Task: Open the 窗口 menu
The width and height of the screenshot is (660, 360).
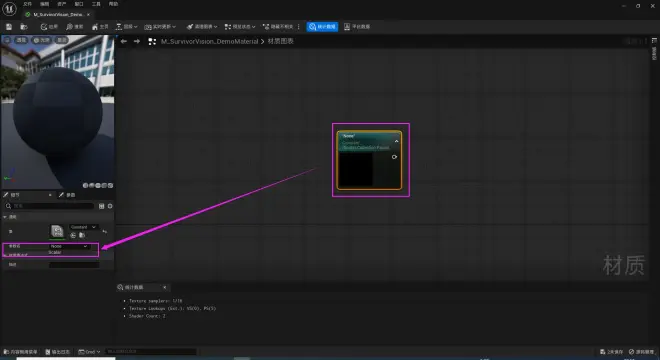Action: [79, 4]
